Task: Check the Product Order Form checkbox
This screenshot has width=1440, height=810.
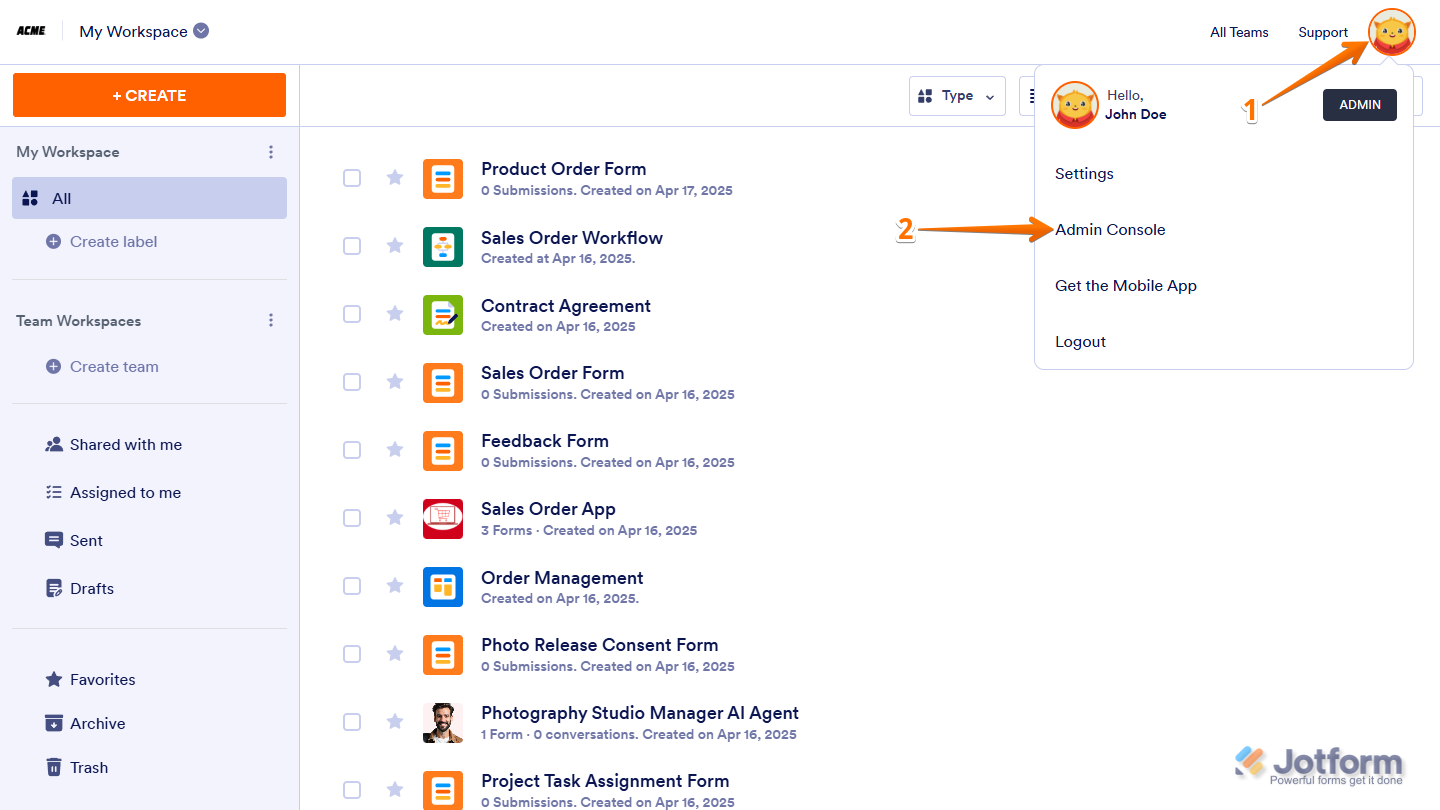Action: coord(352,178)
